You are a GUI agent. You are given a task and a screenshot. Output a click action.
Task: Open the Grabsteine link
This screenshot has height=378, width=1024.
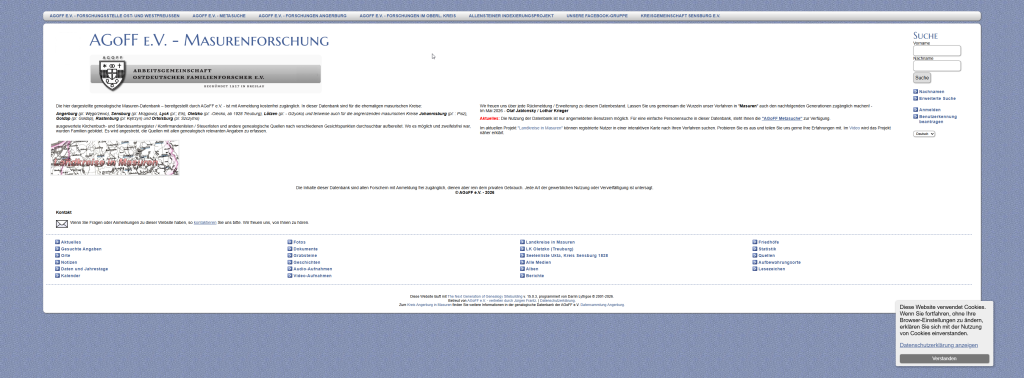(306, 256)
